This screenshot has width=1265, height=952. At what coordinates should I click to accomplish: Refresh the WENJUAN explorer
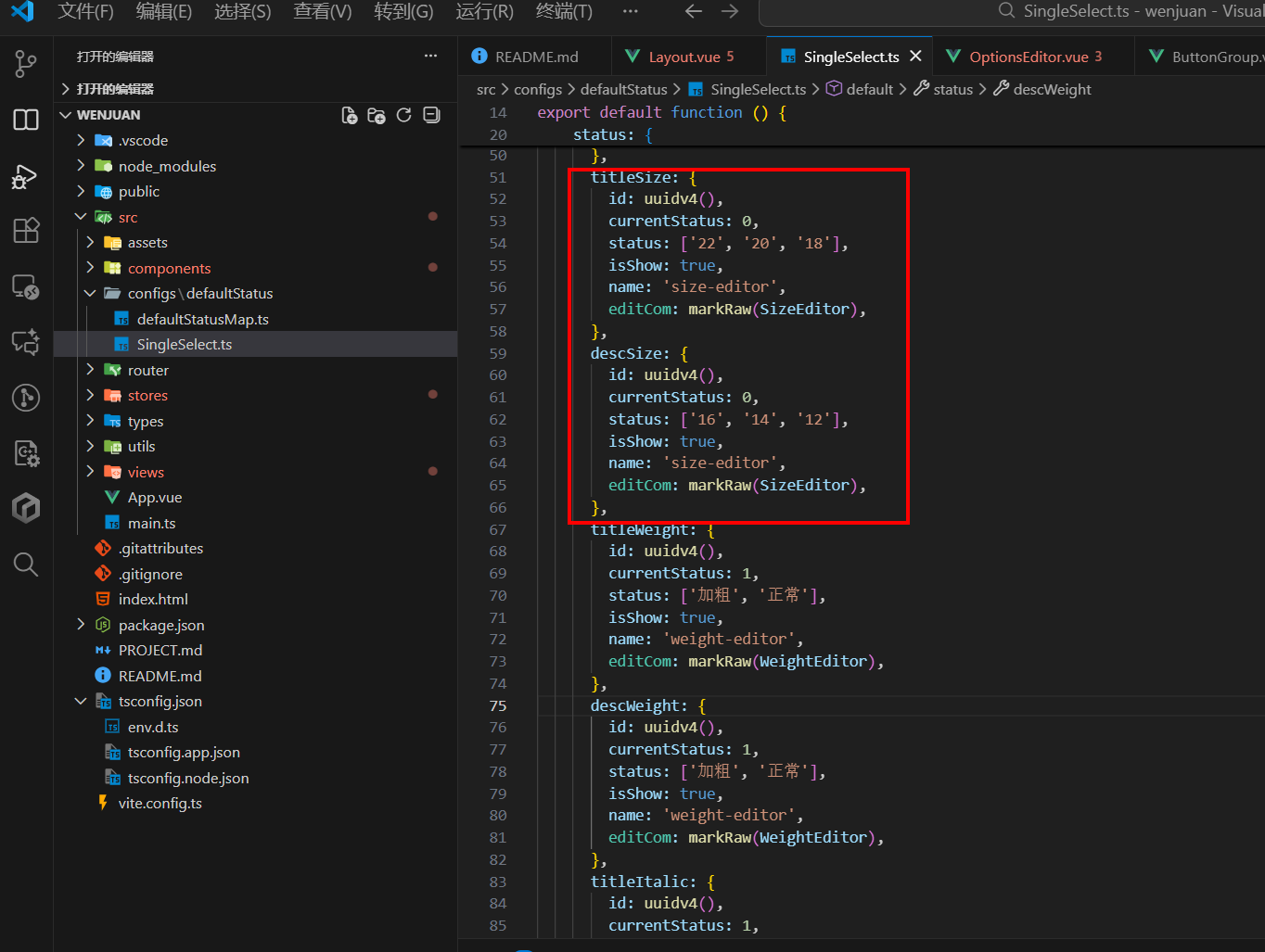pos(403,115)
